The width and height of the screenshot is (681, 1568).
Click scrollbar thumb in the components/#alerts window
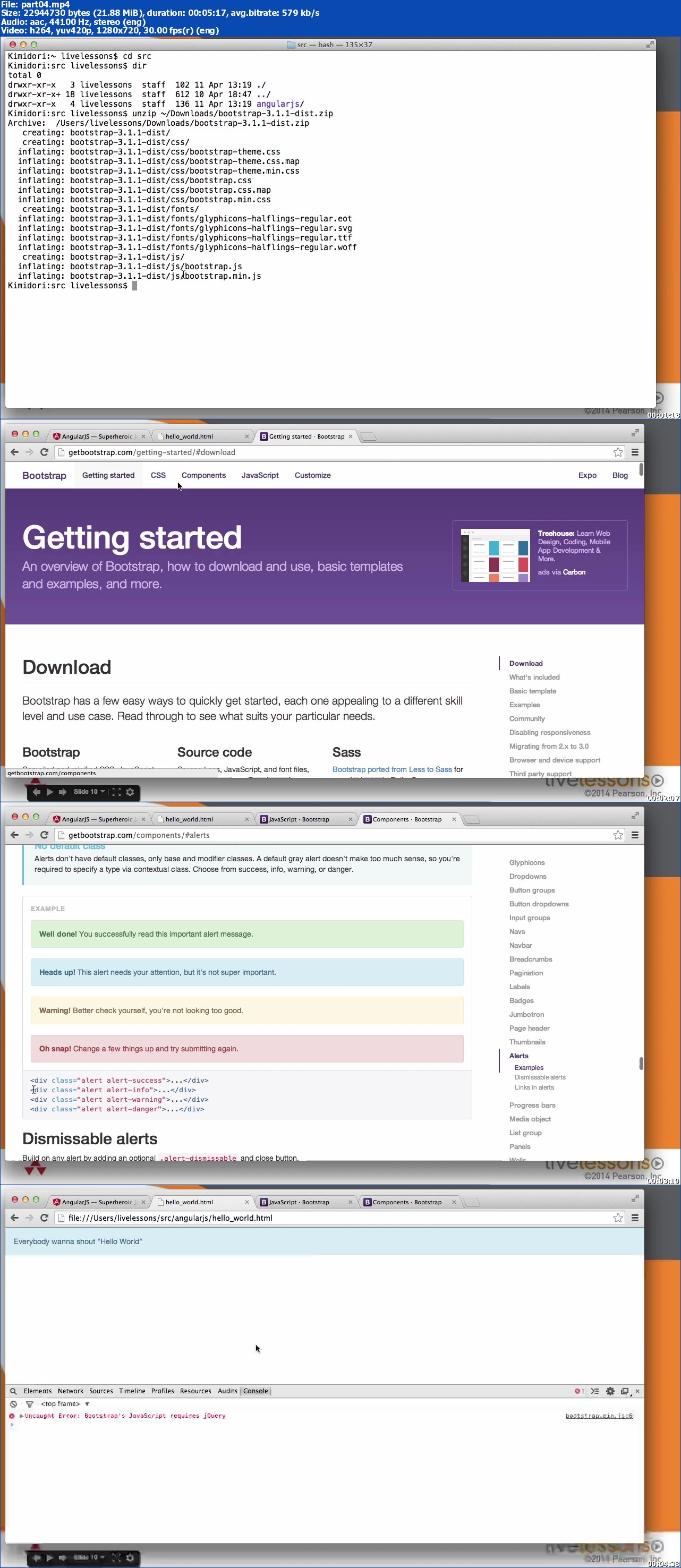tap(641, 1063)
